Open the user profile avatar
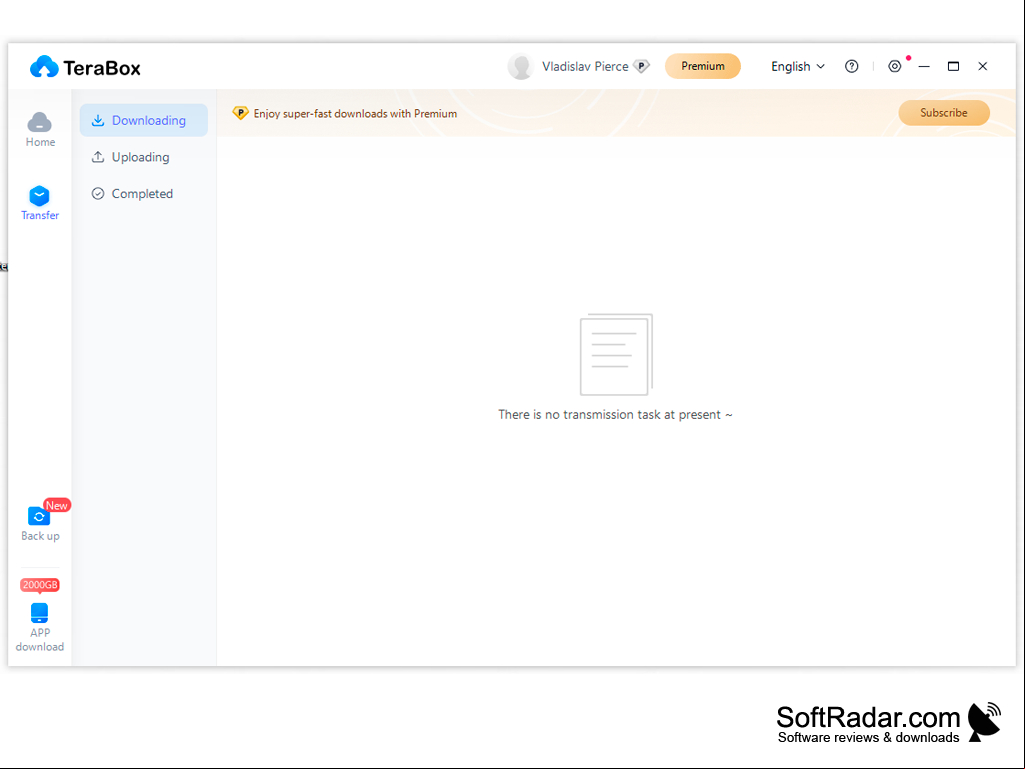This screenshot has width=1025, height=769. pyautogui.click(x=521, y=66)
